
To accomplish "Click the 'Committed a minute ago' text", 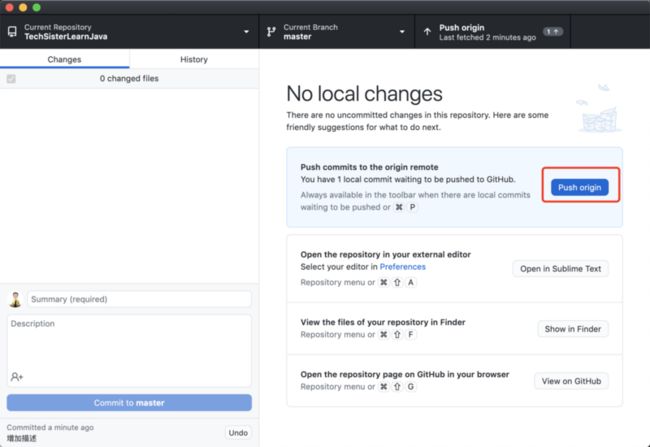I will pos(50,428).
